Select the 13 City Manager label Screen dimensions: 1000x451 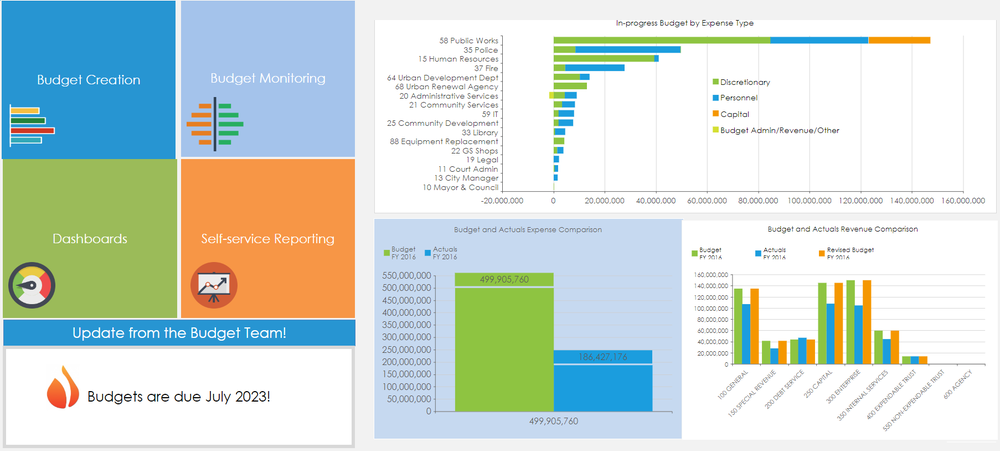click(467, 178)
